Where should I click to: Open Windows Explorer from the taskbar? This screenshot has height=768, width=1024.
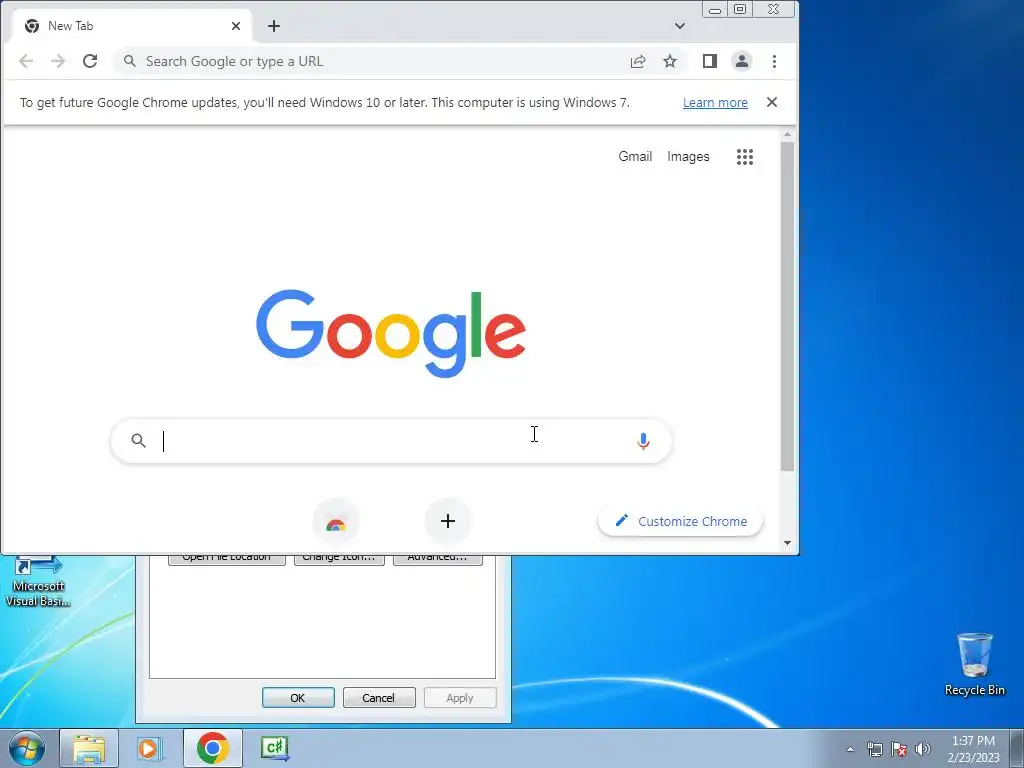[x=89, y=748]
